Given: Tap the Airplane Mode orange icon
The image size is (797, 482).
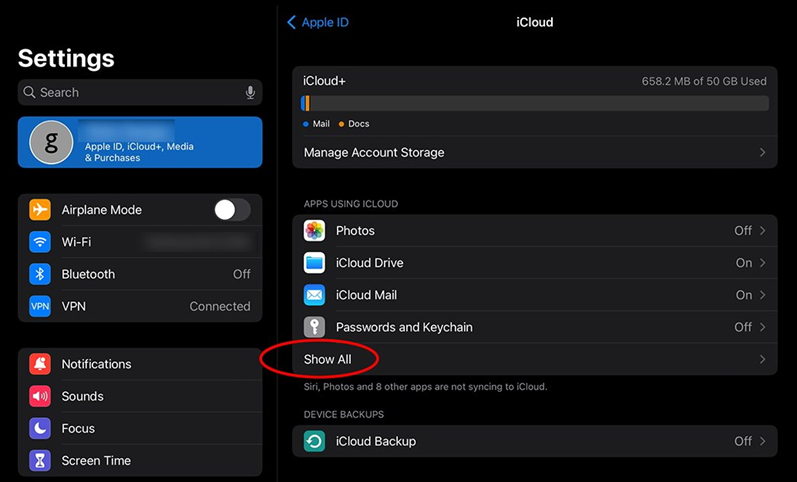Looking at the screenshot, I should coord(40,209).
